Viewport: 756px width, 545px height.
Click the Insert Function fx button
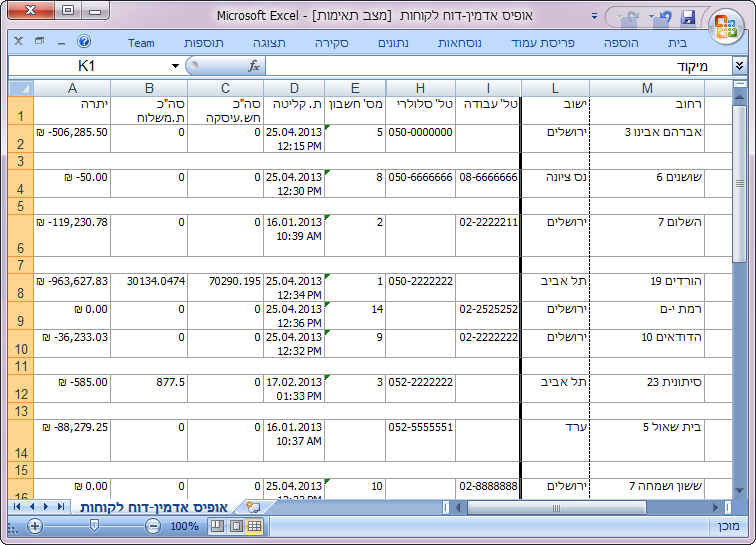(x=254, y=66)
